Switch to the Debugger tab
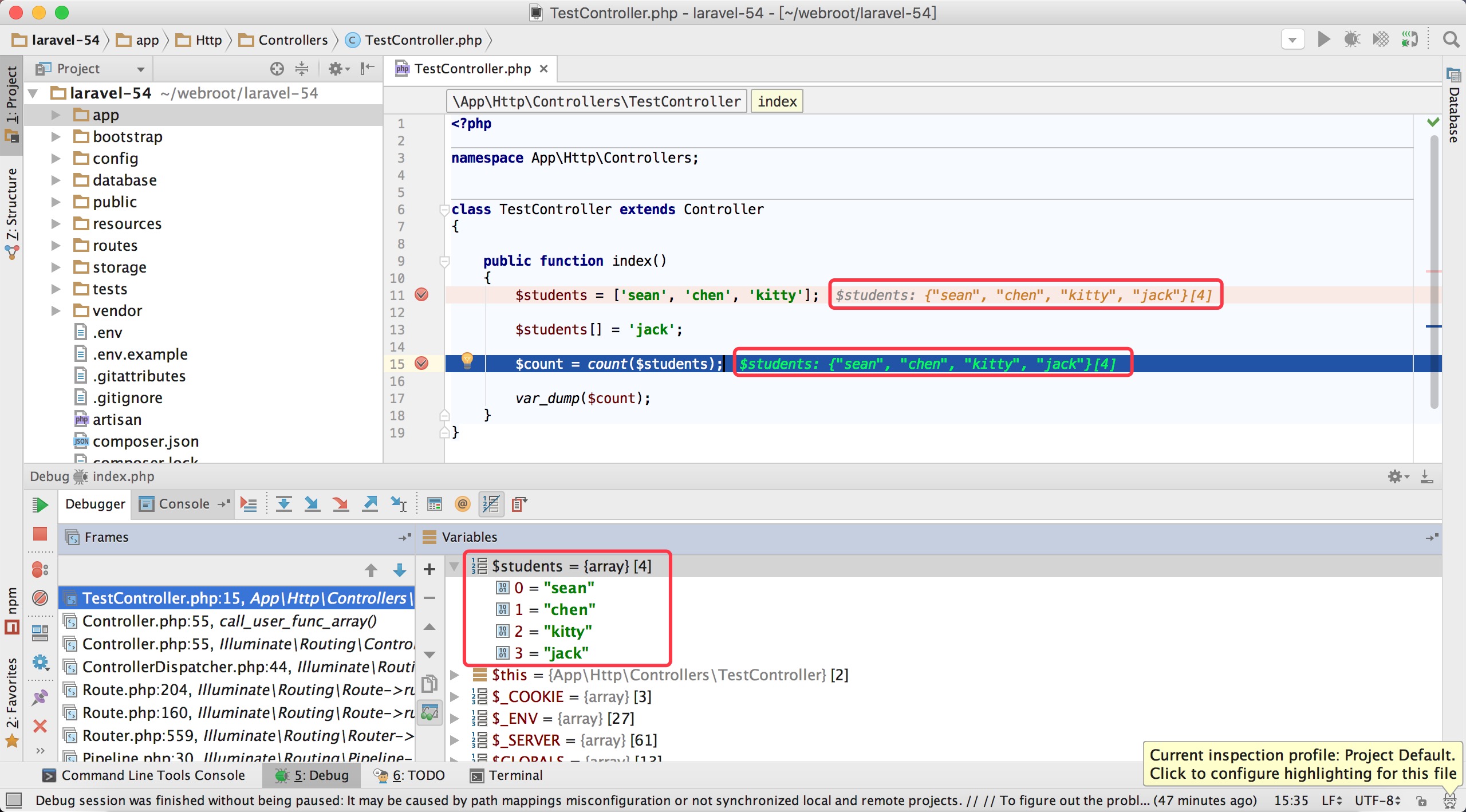This screenshot has width=1466, height=812. 95,504
